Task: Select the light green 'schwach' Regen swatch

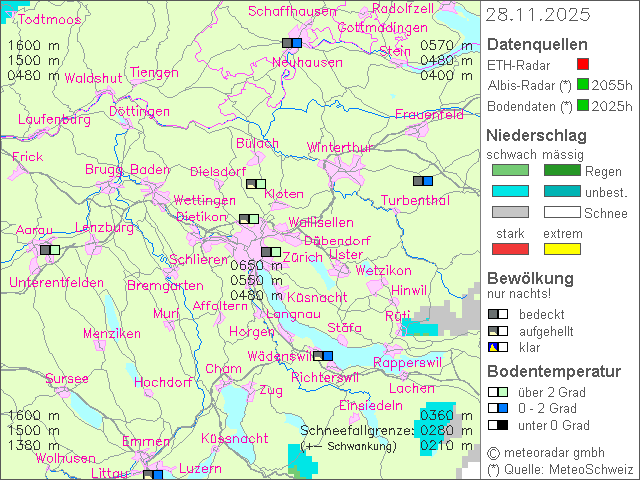Action: point(510,171)
